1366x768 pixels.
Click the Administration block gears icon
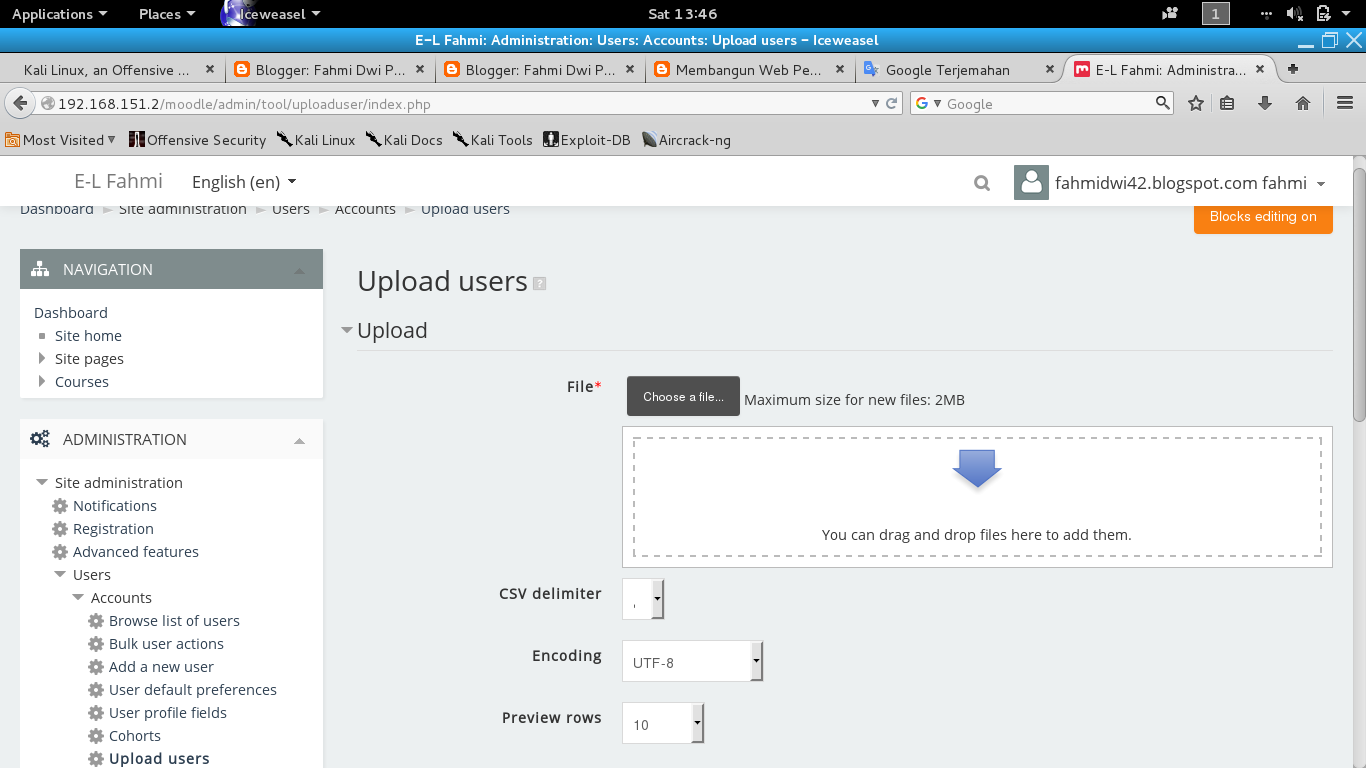(x=39, y=438)
